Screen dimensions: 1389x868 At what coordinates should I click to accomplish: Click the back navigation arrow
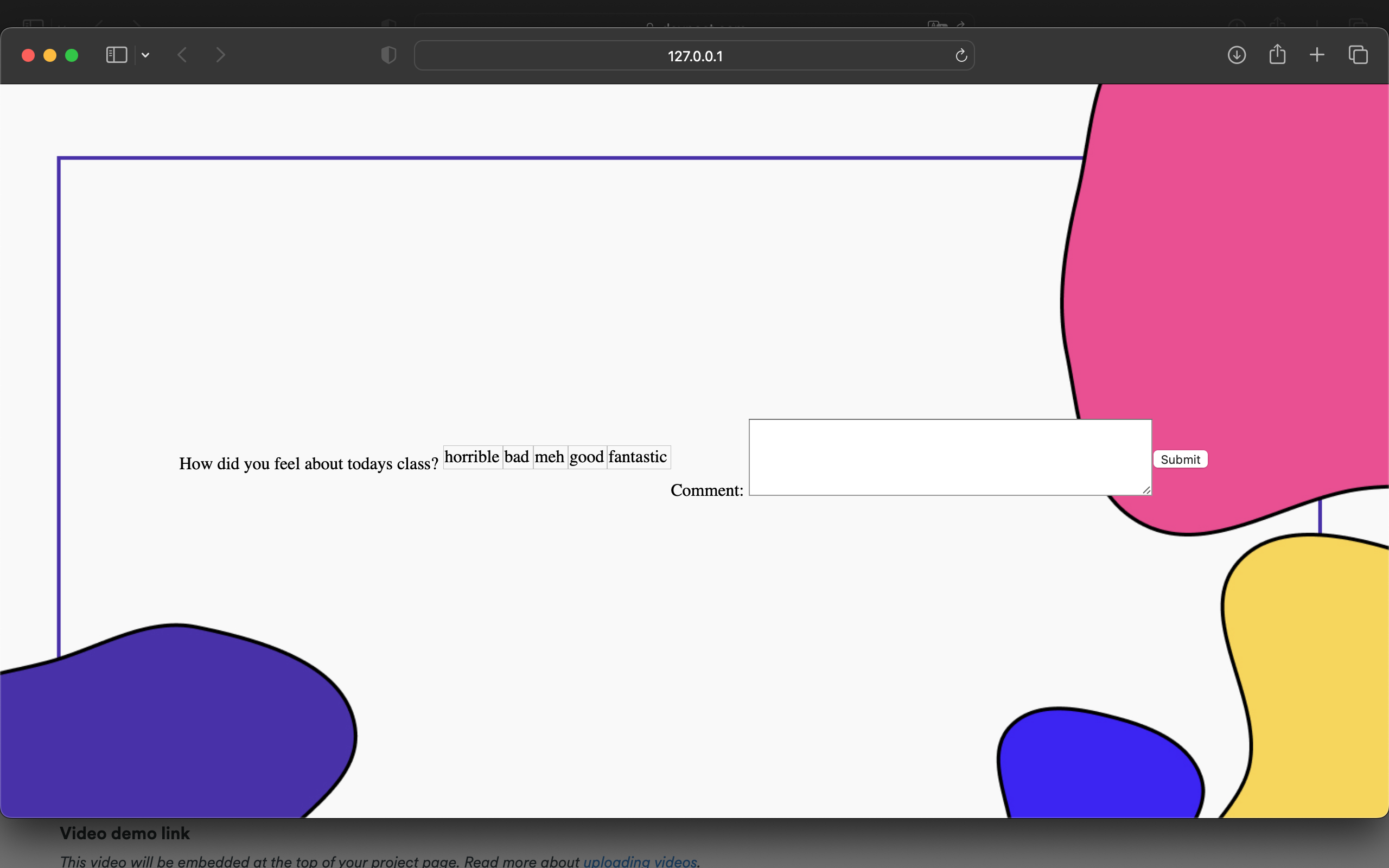tap(182, 55)
